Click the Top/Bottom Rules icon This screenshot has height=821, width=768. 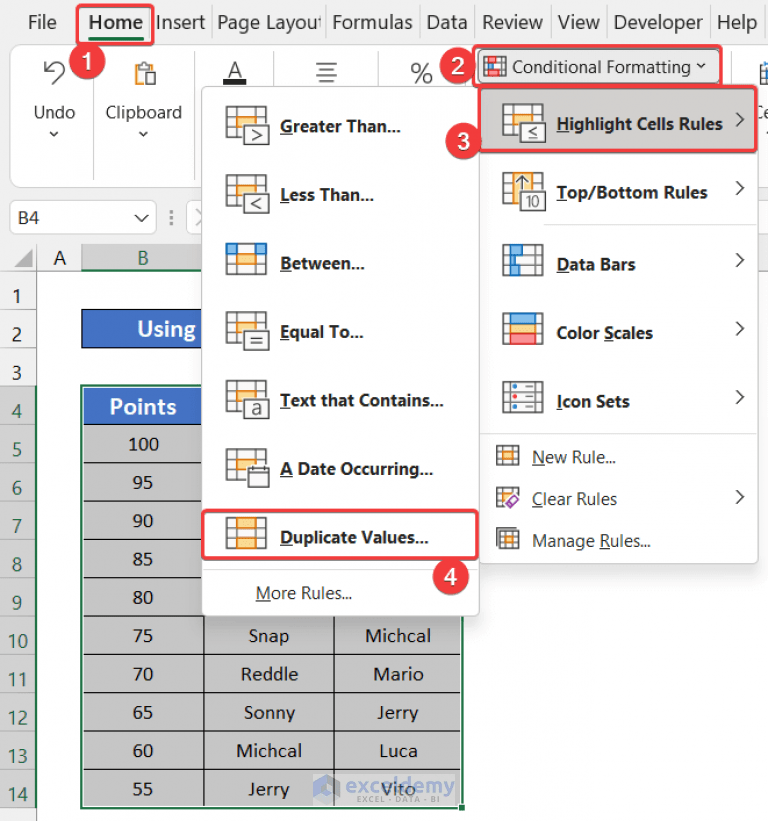pyautogui.click(x=524, y=192)
